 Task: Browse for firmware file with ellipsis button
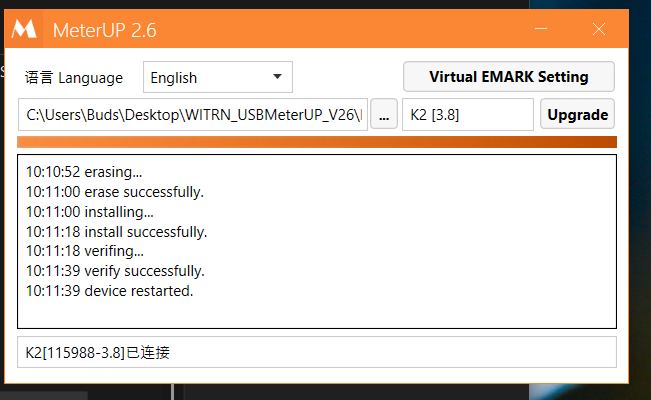pyautogui.click(x=384, y=114)
